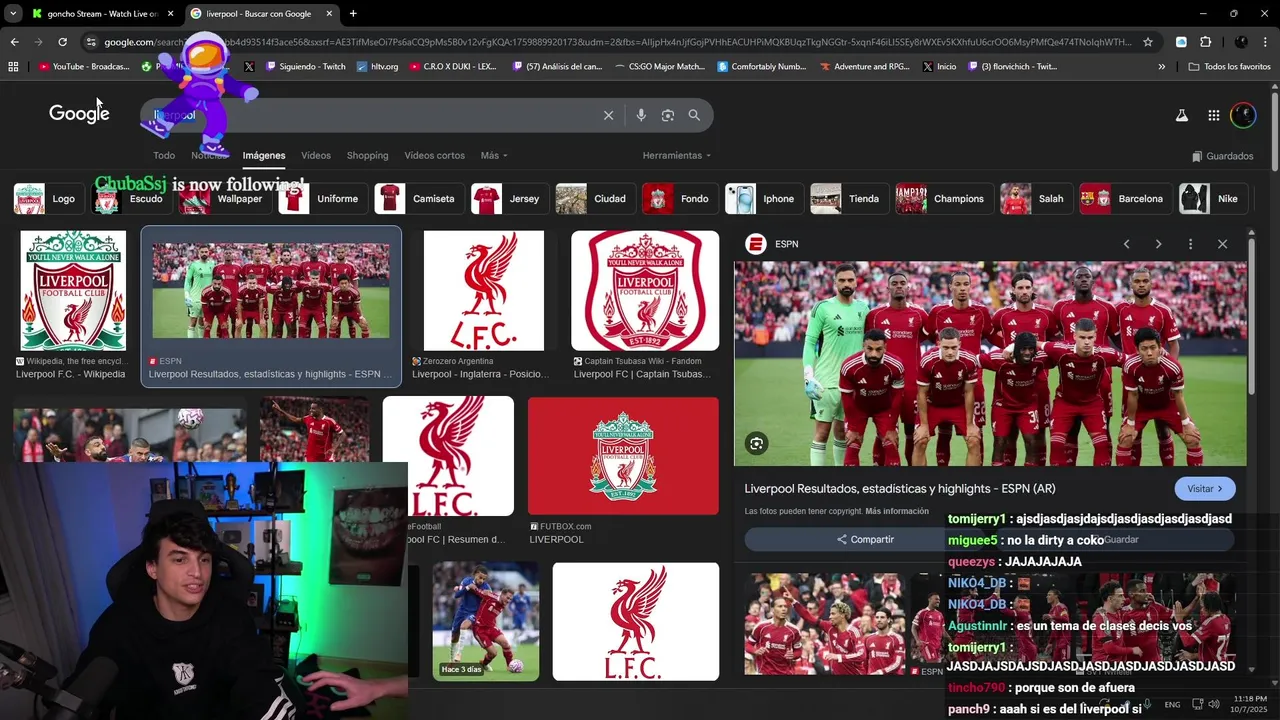Image resolution: width=1280 pixels, height=720 pixels.
Task: Click the magnifier search icon
Action: coord(694,115)
